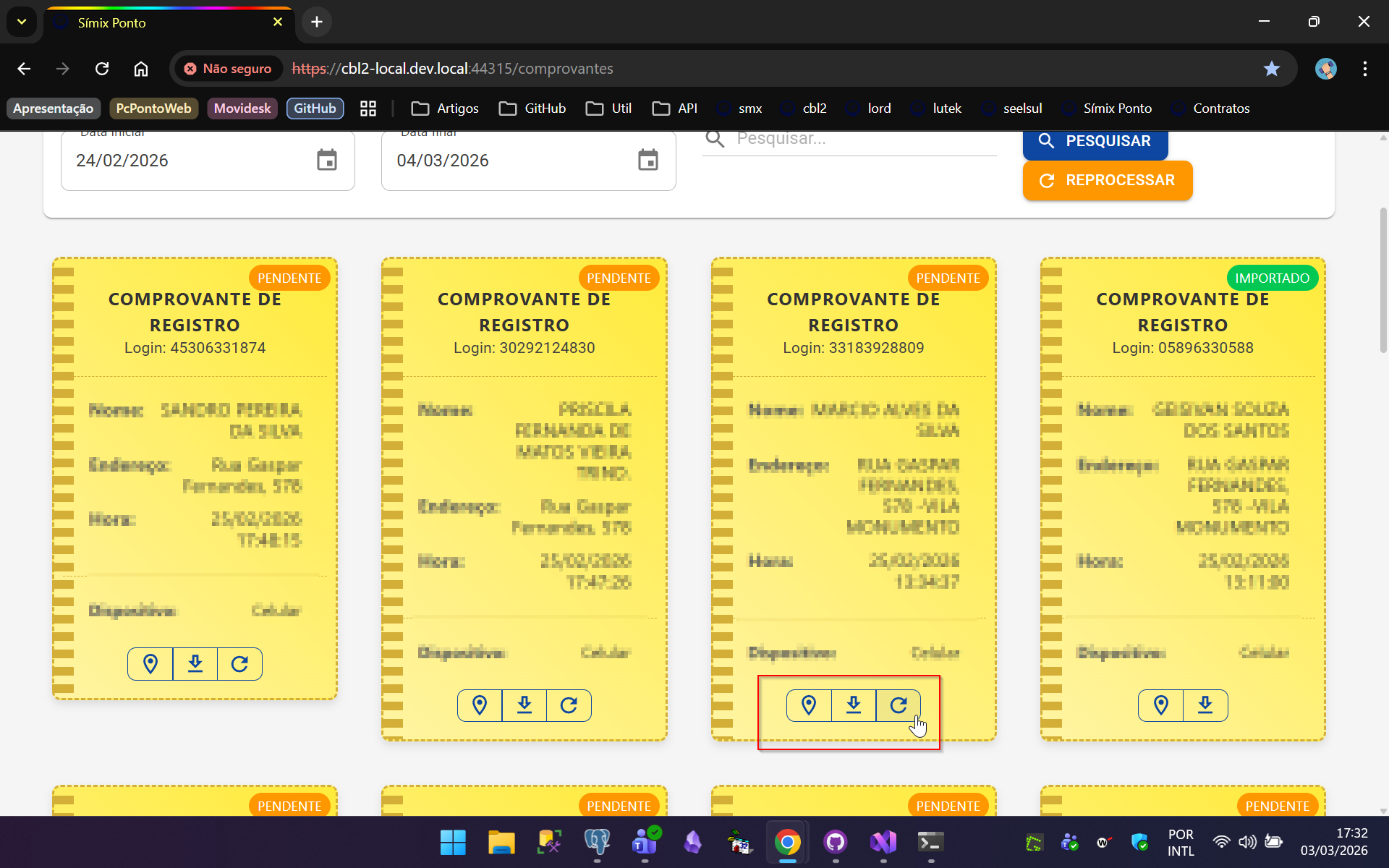Screen dimensions: 1389x868
Task: Open location for login 45306331874 card
Action: (150, 664)
